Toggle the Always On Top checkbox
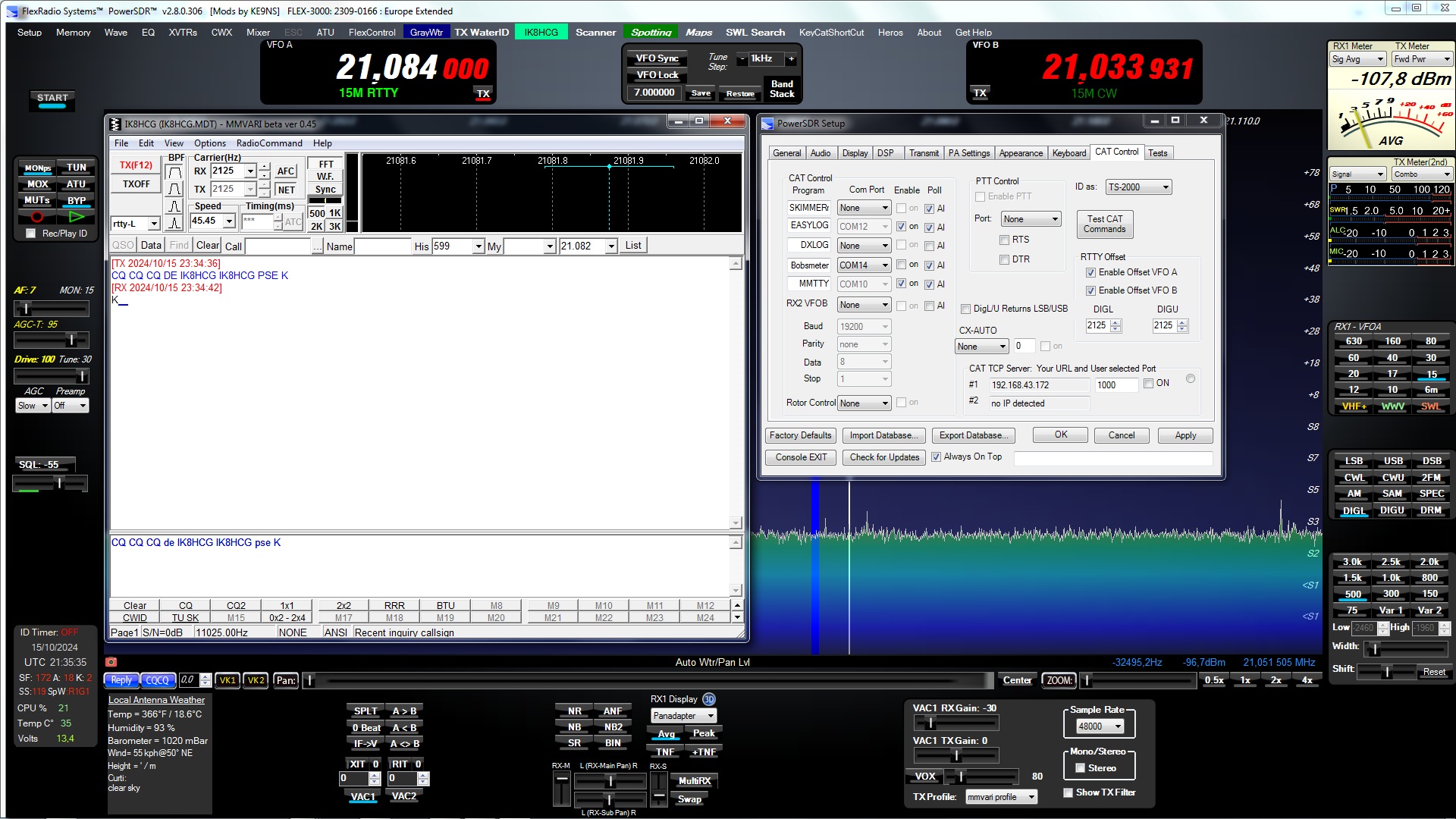Image resolution: width=1456 pixels, height=819 pixels. pyautogui.click(x=936, y=457)
